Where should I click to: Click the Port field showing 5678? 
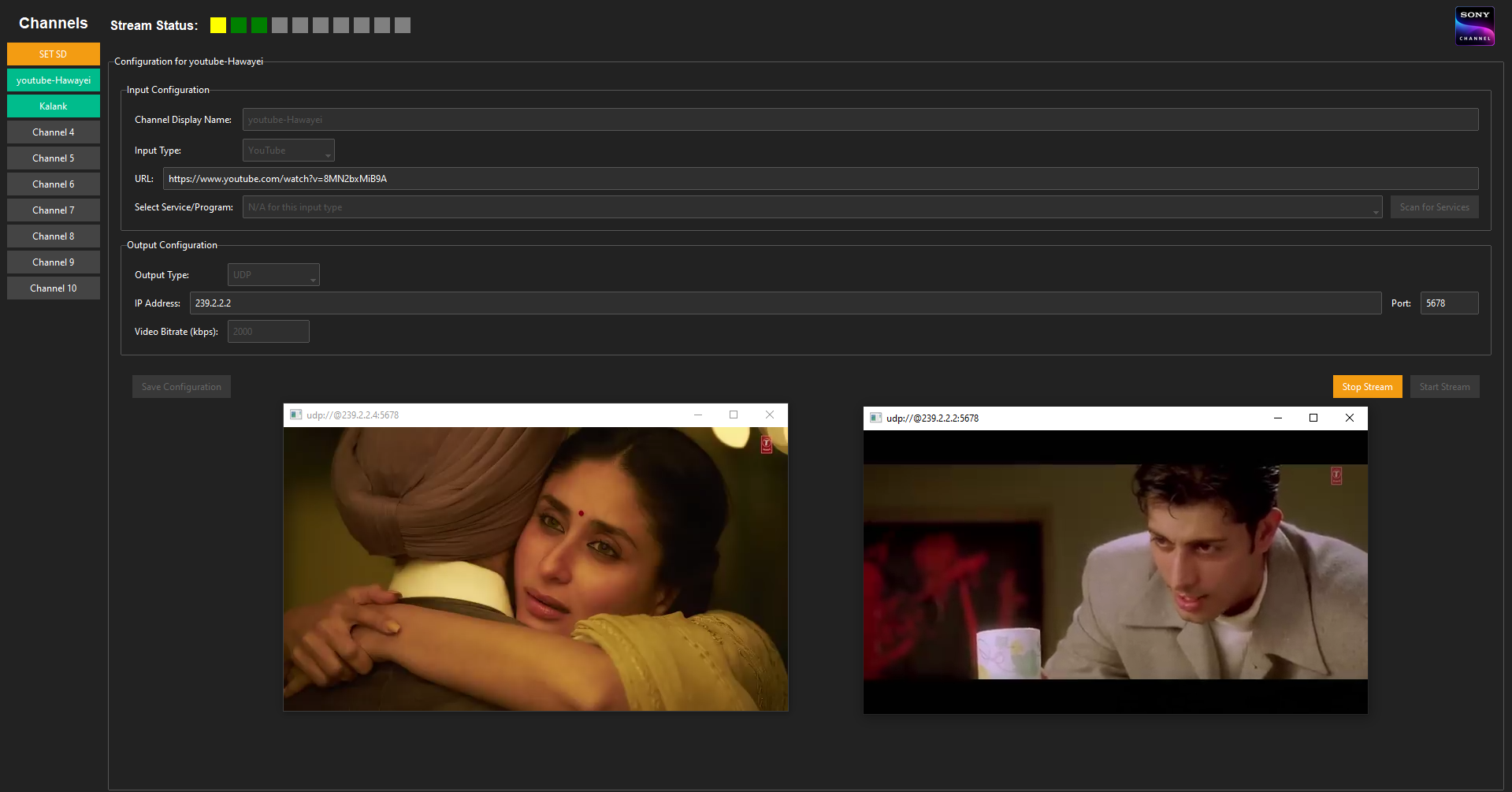click(x=1449, y=303)
